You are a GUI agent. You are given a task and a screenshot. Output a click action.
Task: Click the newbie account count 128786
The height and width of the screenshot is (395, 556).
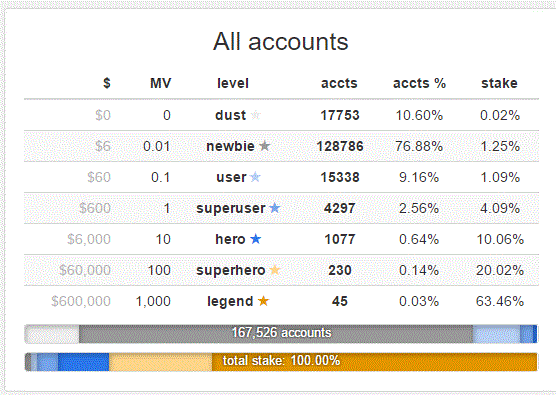point(340,146)
